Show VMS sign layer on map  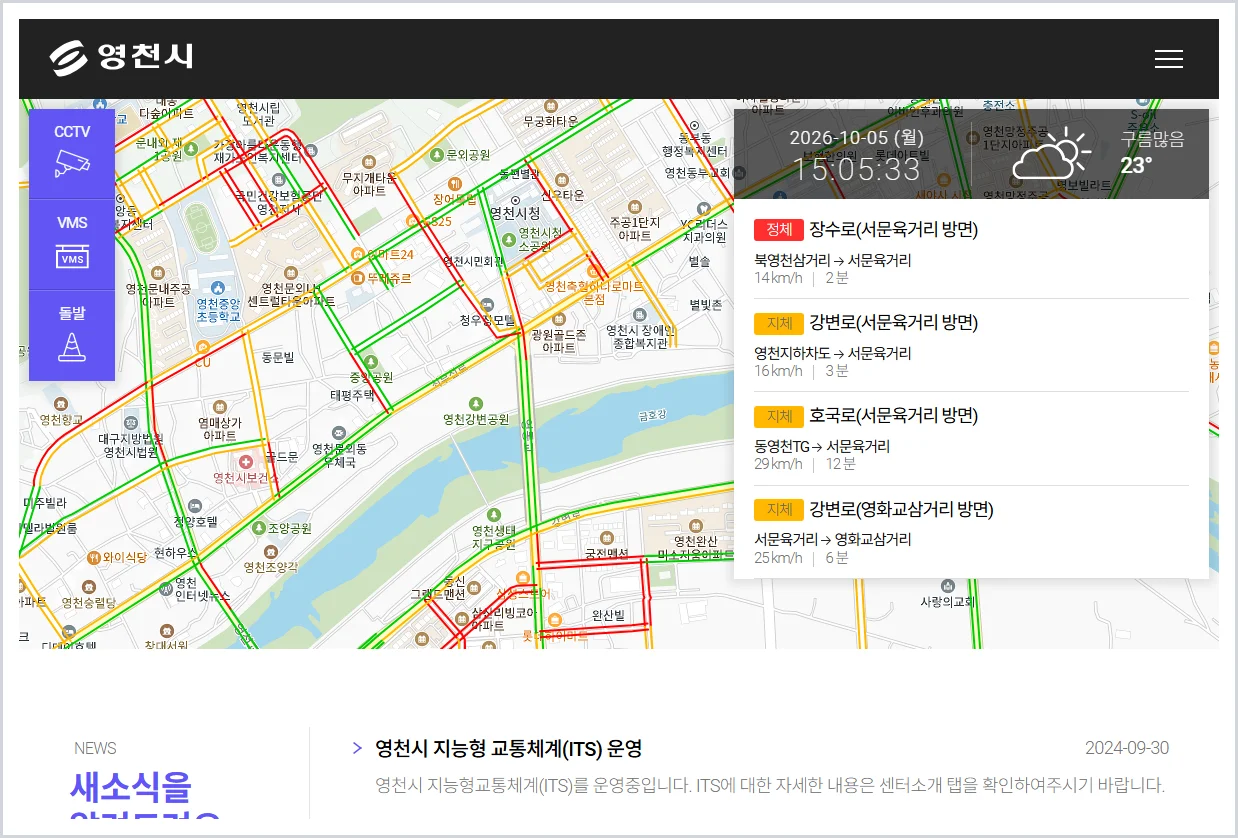tap(72, 245)
